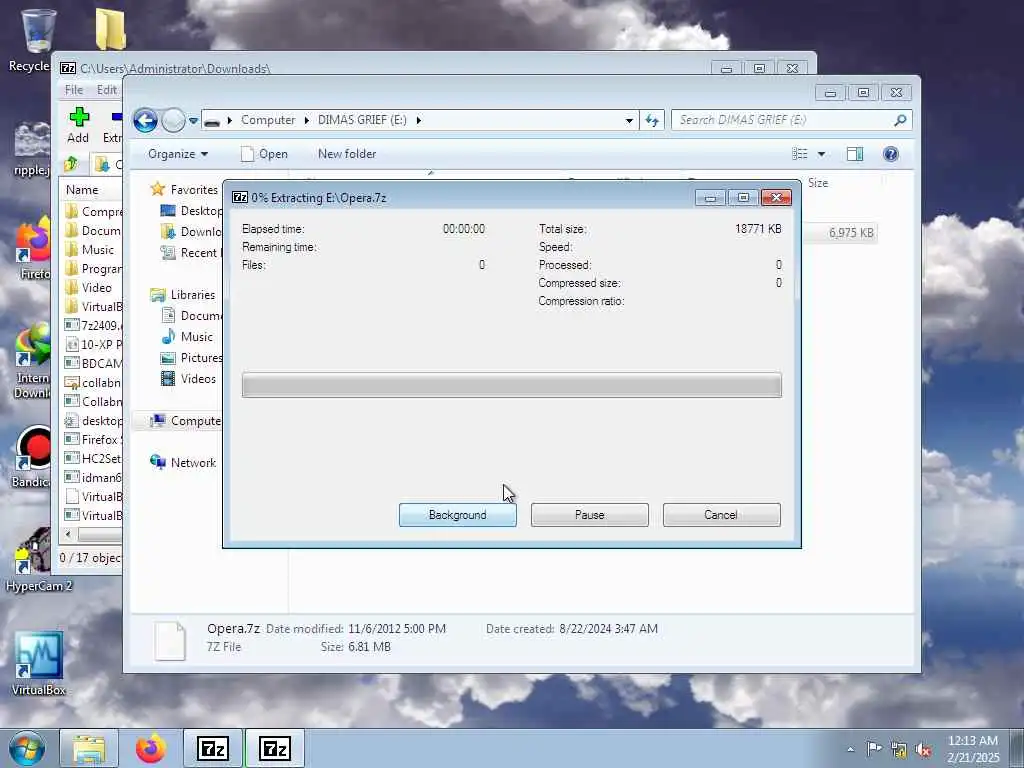Click Action Center flag tray icon
The width and height of the screenshot is (1024, 768).
[x=874, y=748]
